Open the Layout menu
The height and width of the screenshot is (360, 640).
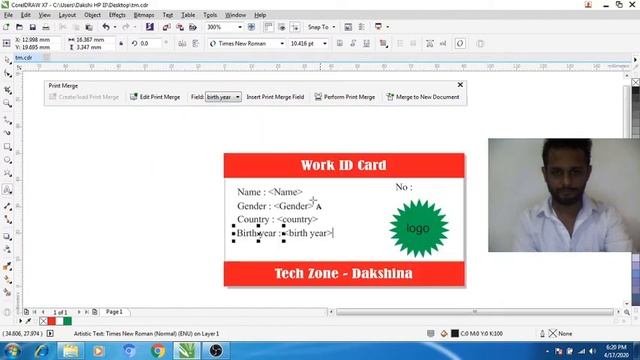(x=67, y=15)
